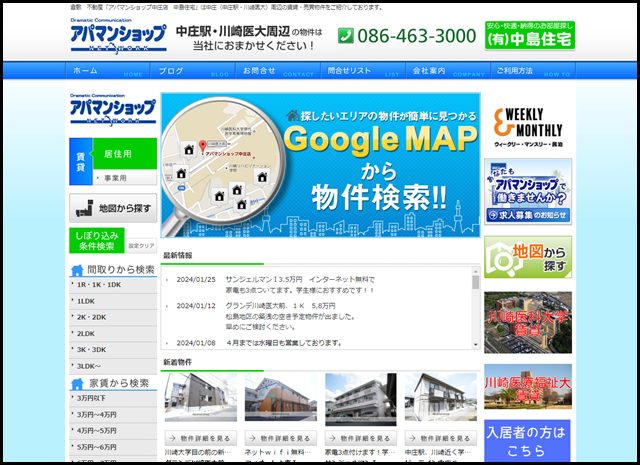This screenshot has width=640, height=465.
Task: Open the 問合せリスト navigation tab
Action: pos(363,71)
